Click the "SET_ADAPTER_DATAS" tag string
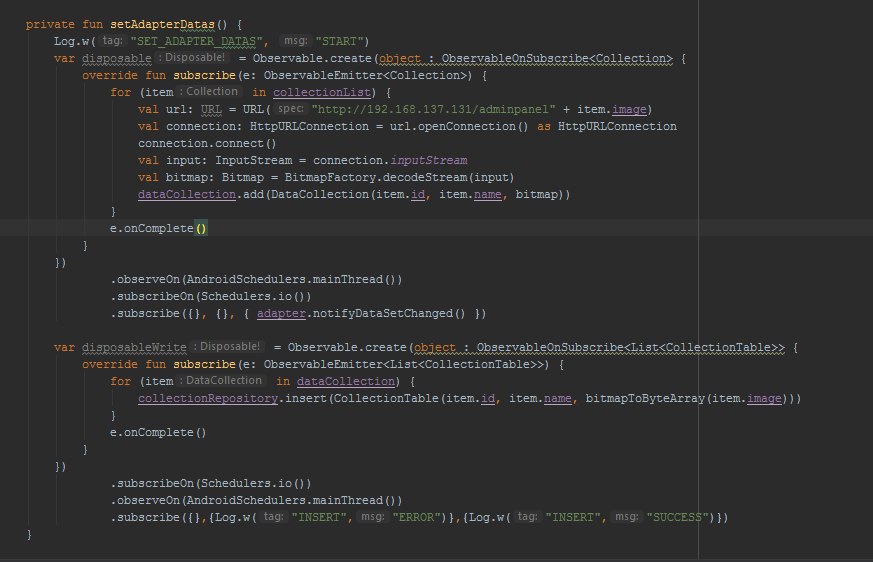873x562 pixels. point(196,41)
